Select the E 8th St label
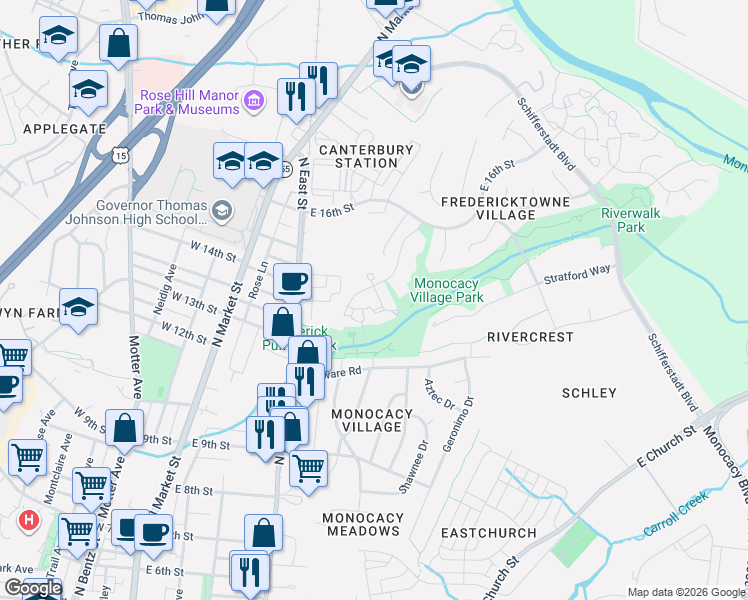 tap(194, 490)
